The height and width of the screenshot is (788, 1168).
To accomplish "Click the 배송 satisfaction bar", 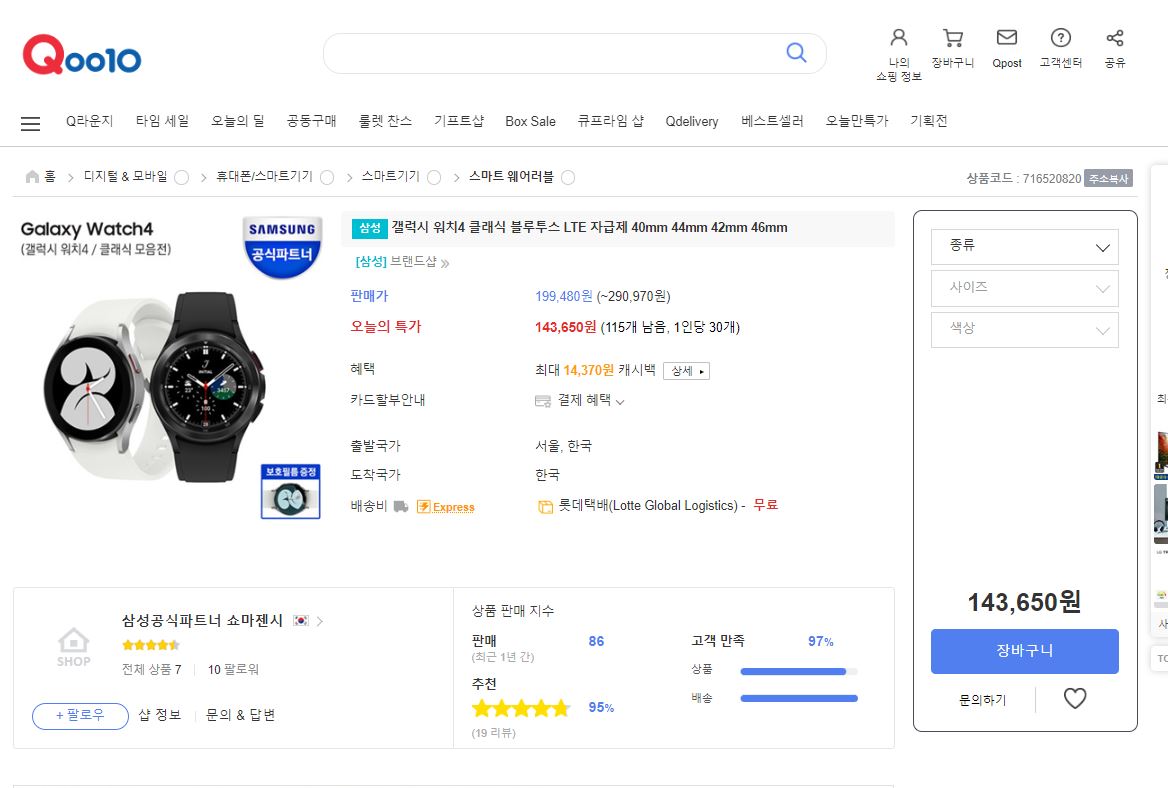I will [799, 699].
